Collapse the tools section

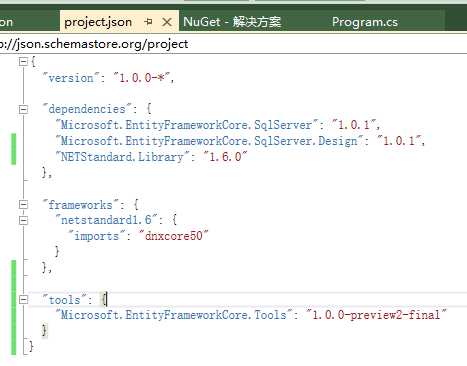23,300
